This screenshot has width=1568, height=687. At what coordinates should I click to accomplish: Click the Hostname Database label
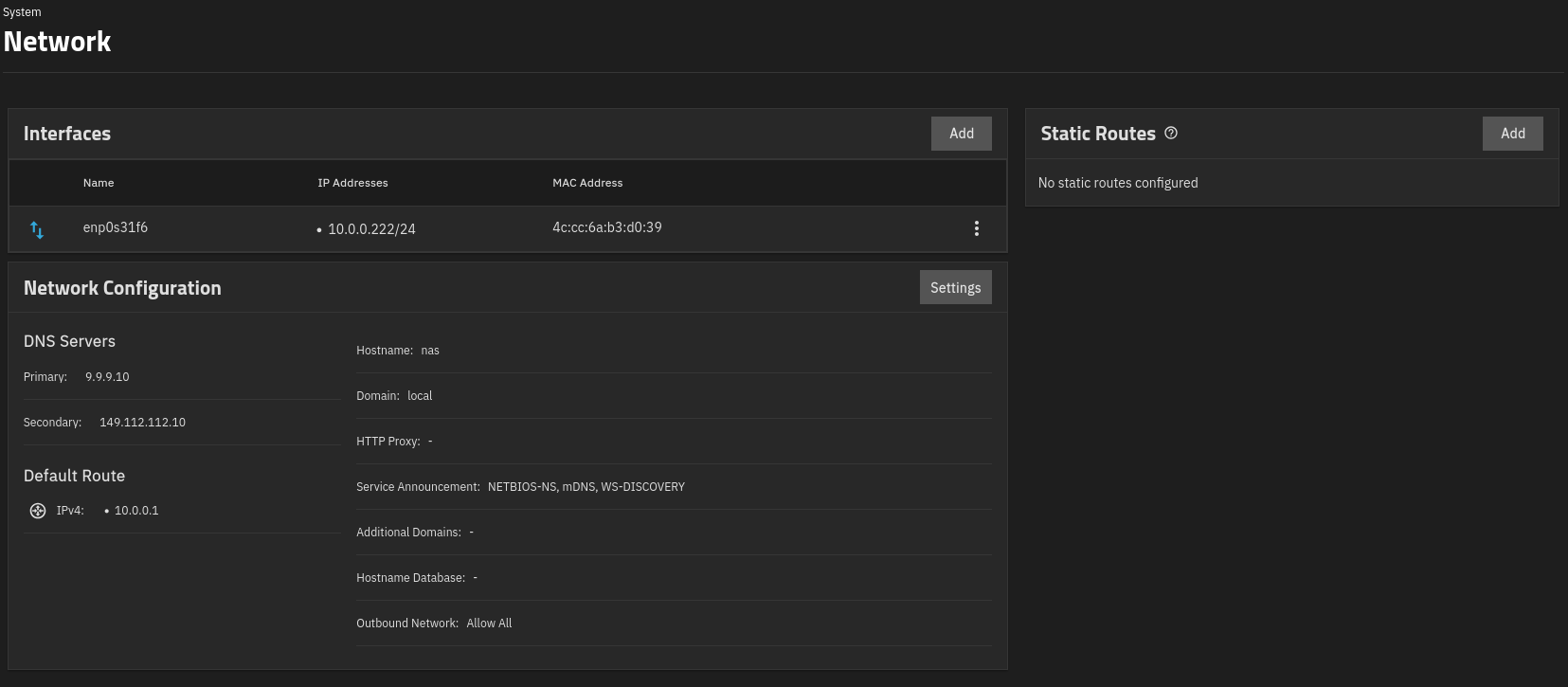pos(410,578)
